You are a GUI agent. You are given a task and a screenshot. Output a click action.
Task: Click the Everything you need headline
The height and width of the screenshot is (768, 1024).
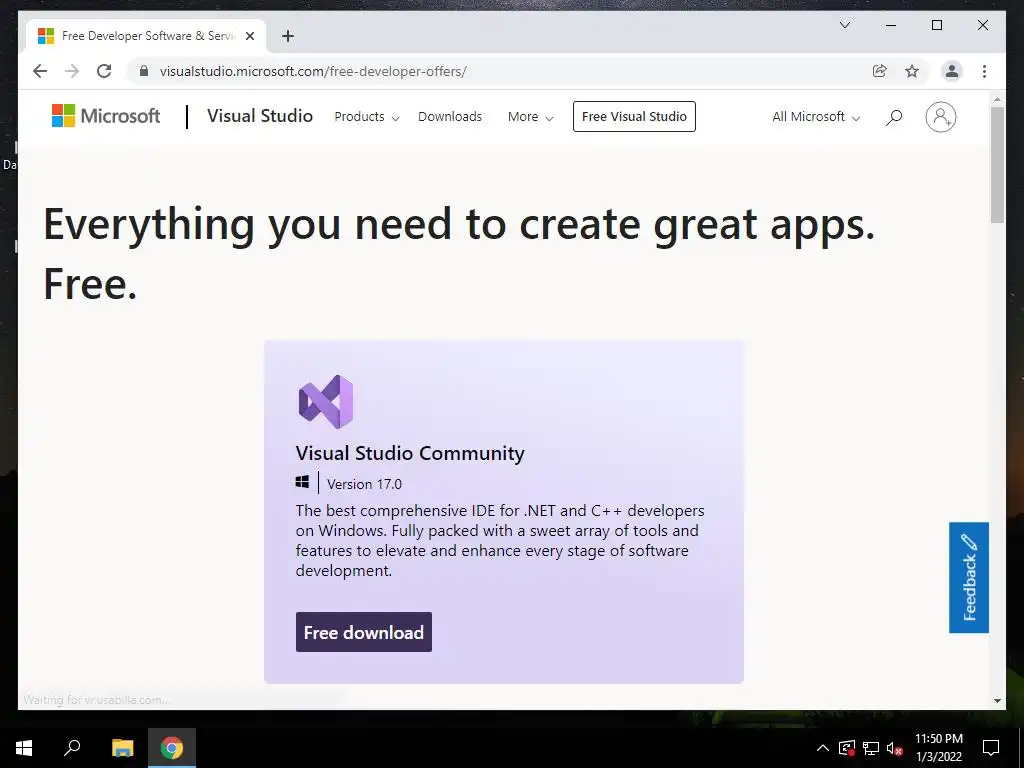(x=458, y=253)
